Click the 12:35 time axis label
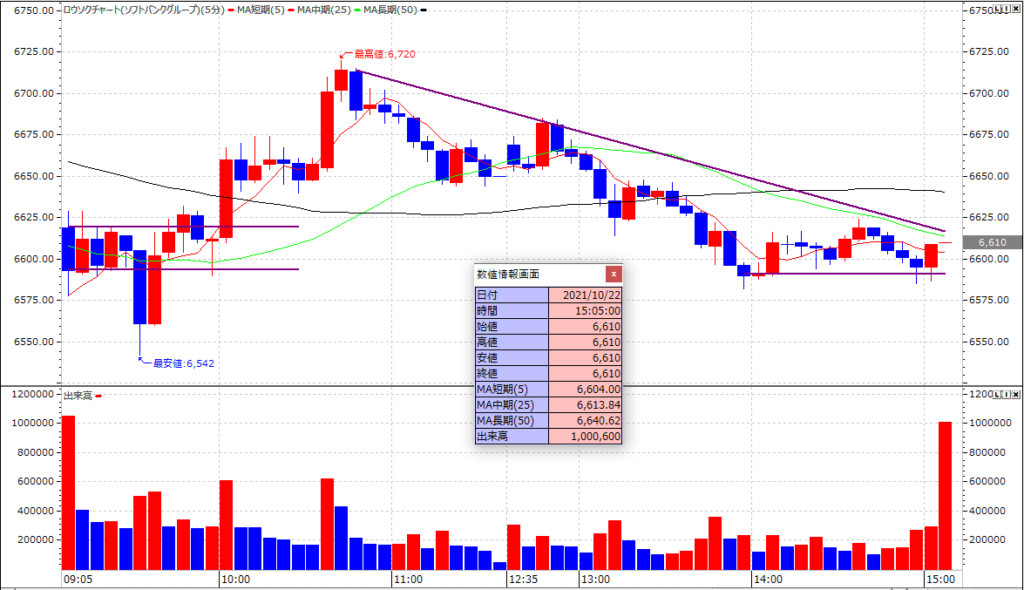The width and height of the screenshot is (1024, 590). pos(523,580)
